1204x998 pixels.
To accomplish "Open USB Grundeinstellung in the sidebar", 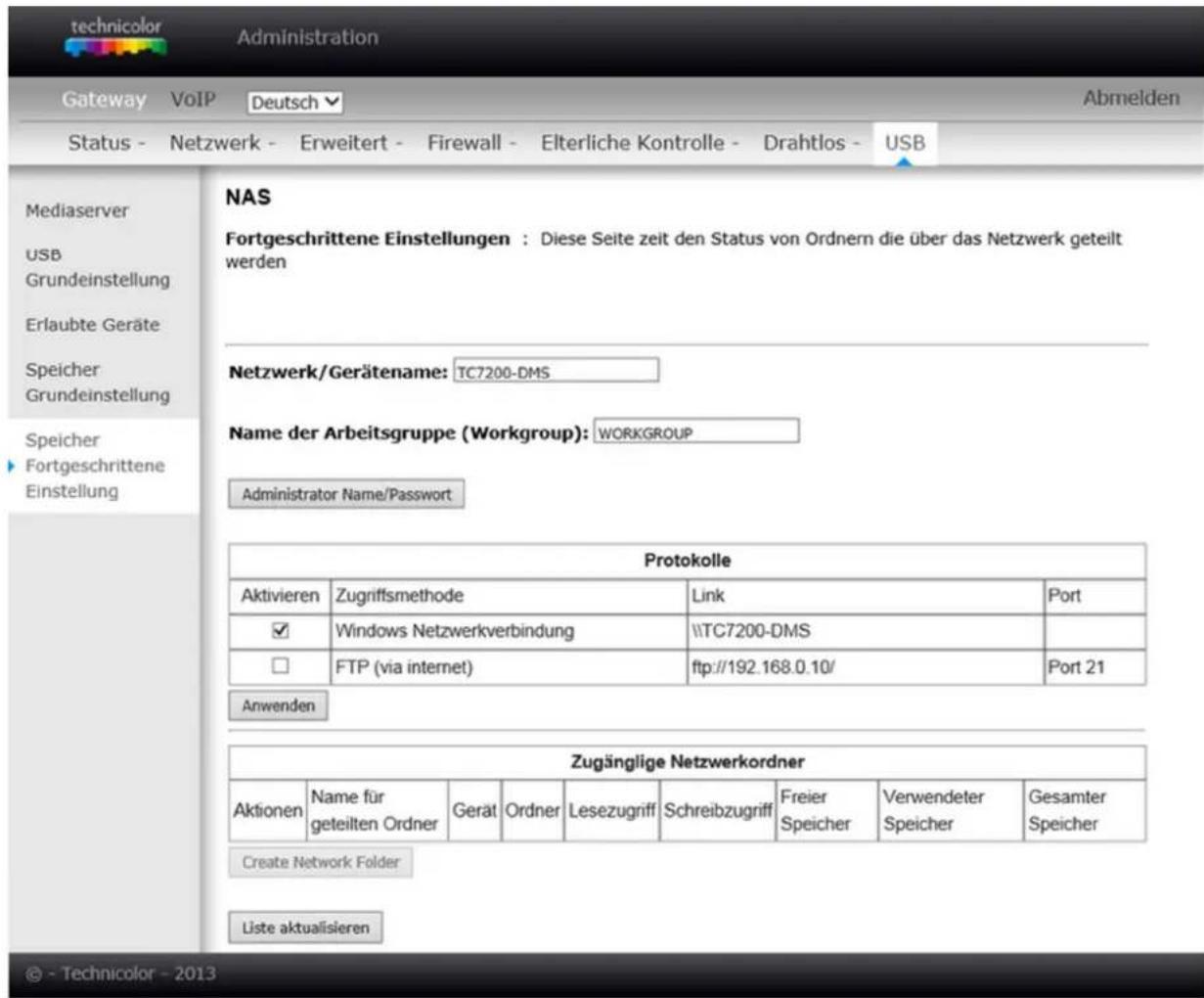I will [x=97, y=267].
